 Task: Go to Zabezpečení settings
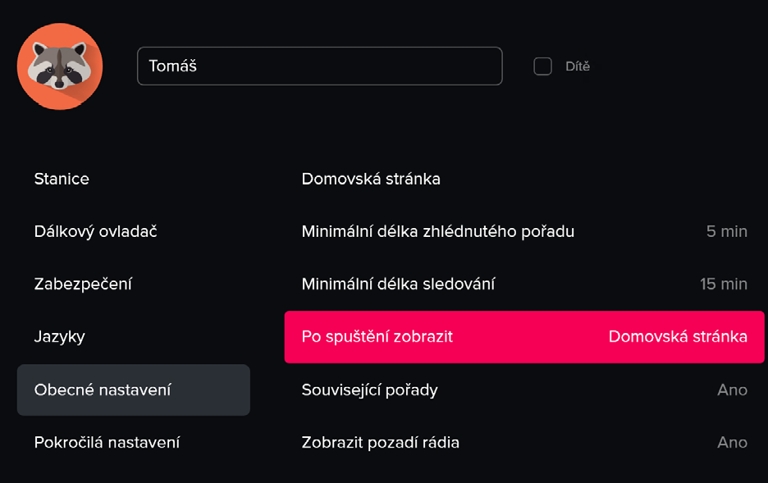[x=83, y=284]
